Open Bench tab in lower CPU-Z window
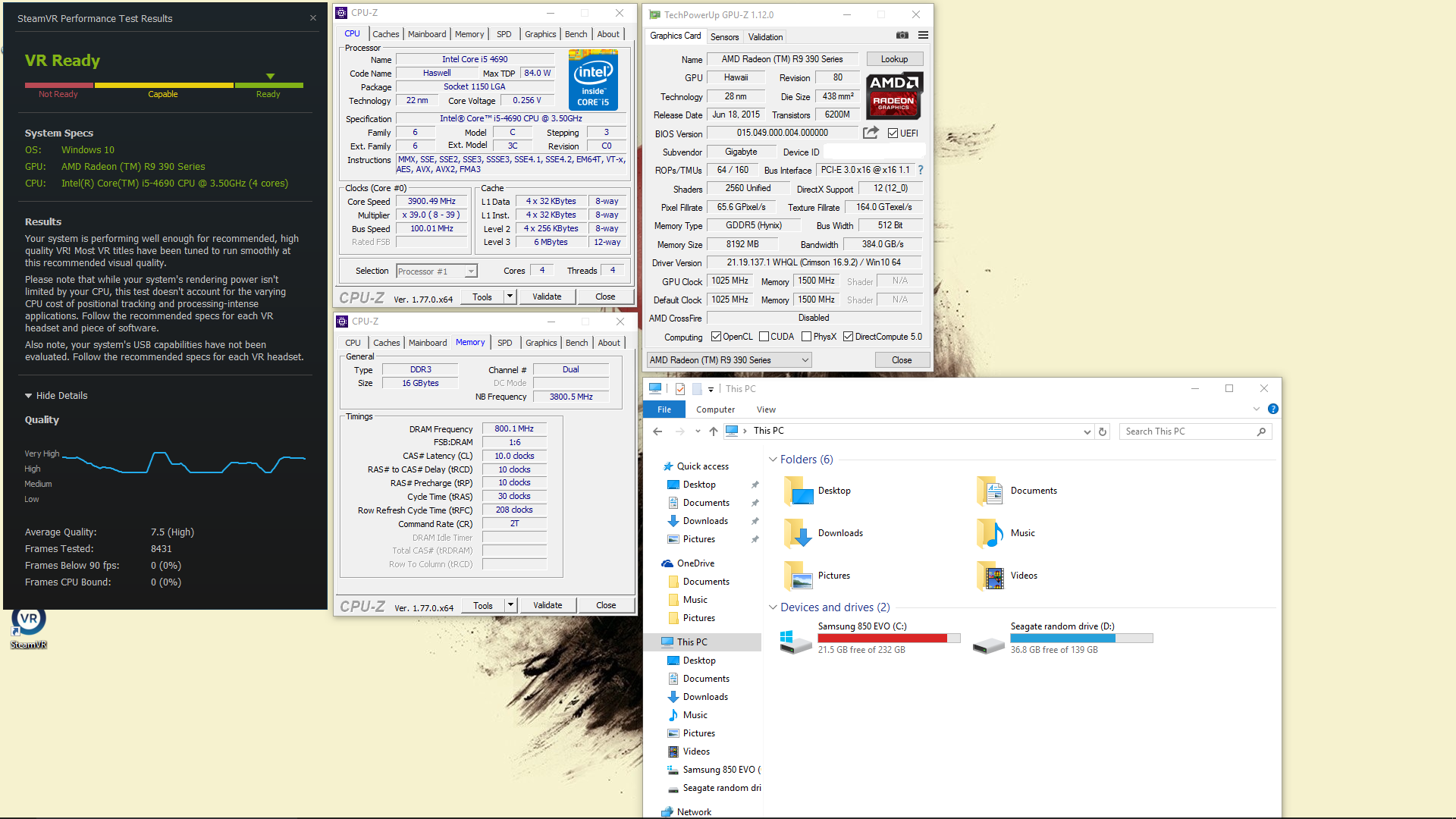The width and height of the screenshot is (1456, 819). [x=576, y=343]
